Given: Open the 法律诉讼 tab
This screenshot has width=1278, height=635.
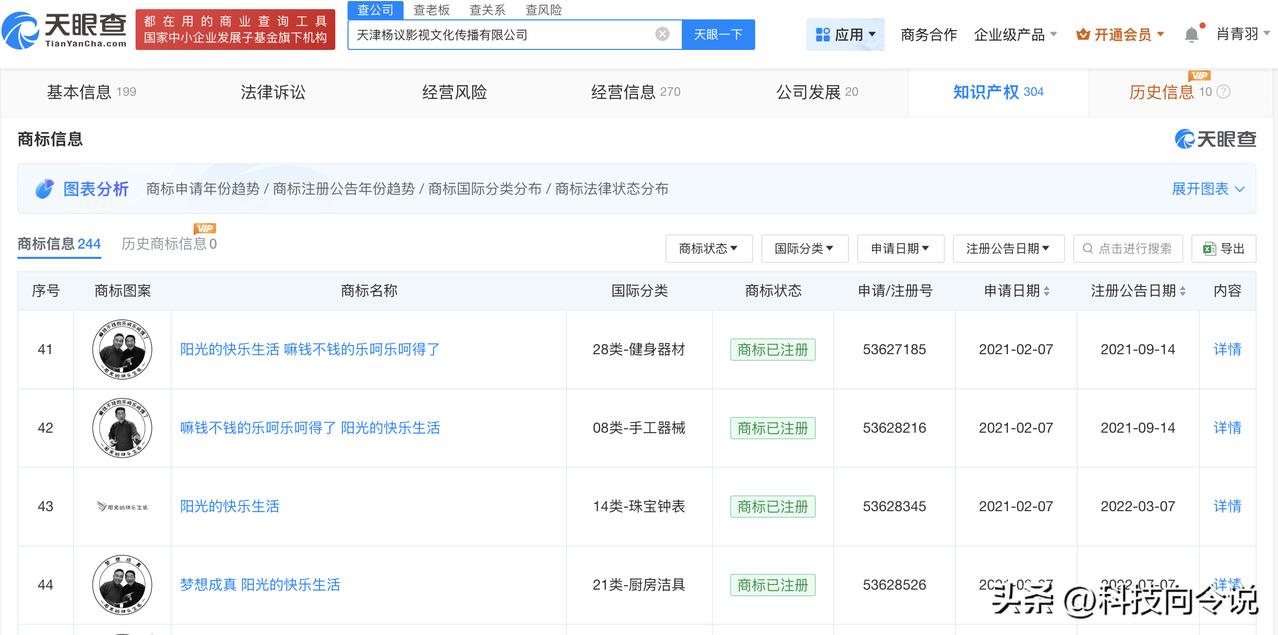Looking at the screenshot, I should click(273, 92).
